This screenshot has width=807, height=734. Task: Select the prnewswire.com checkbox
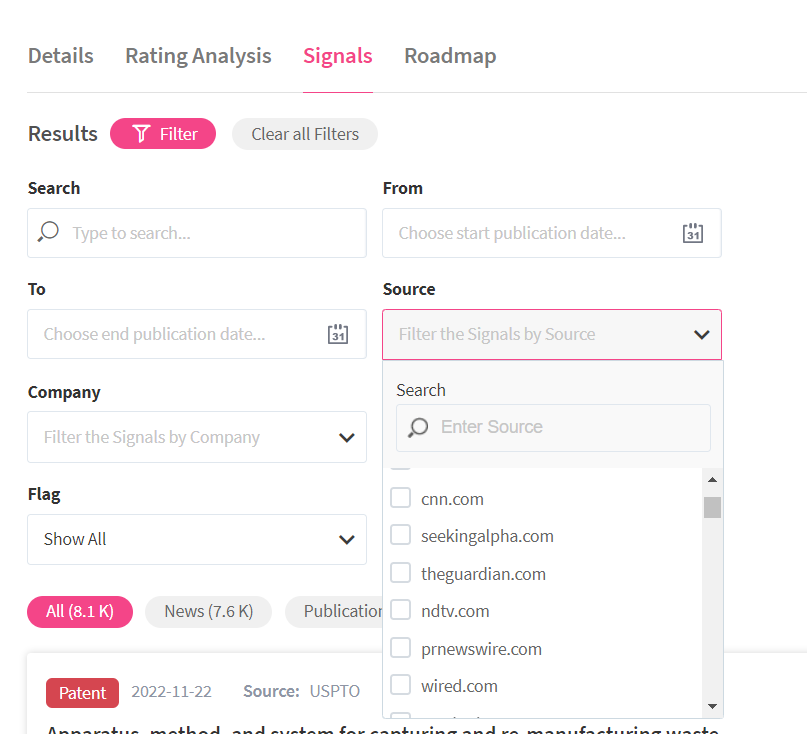point(401,648)
